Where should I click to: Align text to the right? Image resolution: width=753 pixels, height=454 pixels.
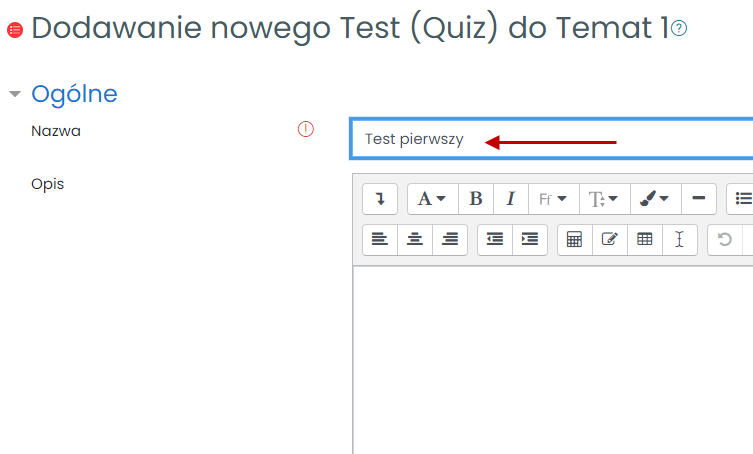coord(450,240)
